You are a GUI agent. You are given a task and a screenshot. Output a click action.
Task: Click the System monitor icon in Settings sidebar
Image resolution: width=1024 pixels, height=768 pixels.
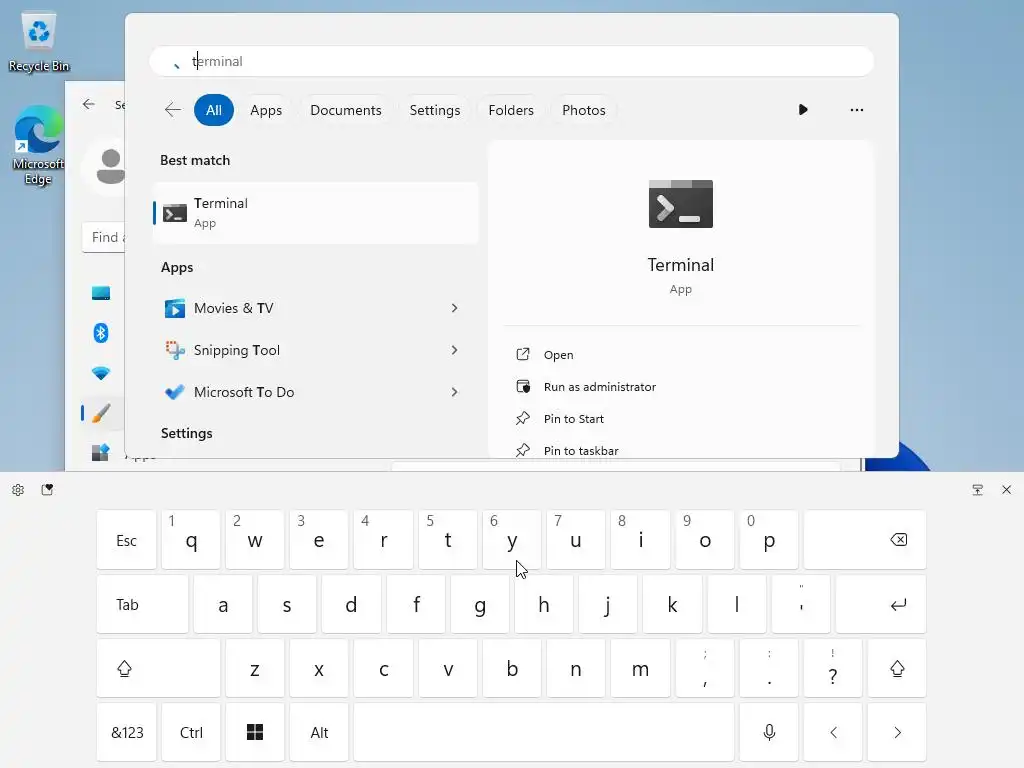(101, 293)
